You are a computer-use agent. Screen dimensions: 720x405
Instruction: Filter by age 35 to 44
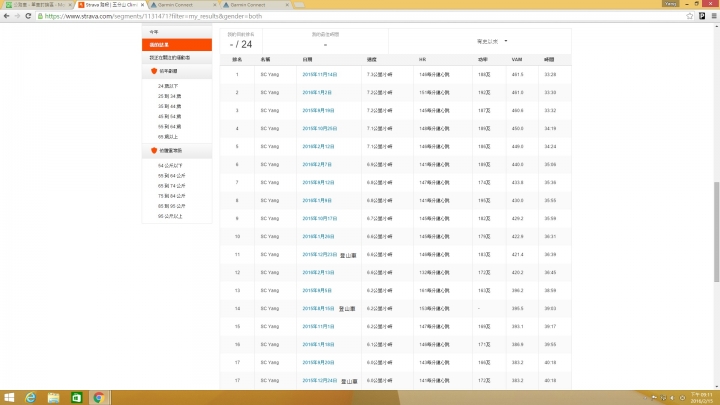pos(169,107)
